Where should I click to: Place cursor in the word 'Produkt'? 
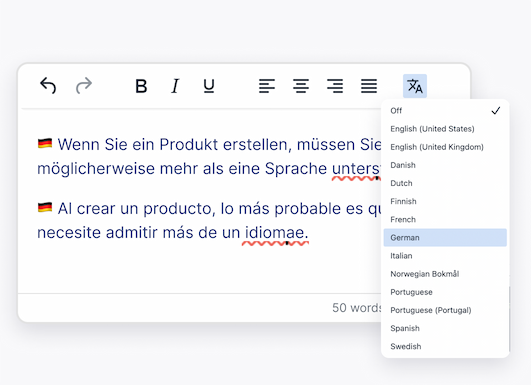(189, 145)
